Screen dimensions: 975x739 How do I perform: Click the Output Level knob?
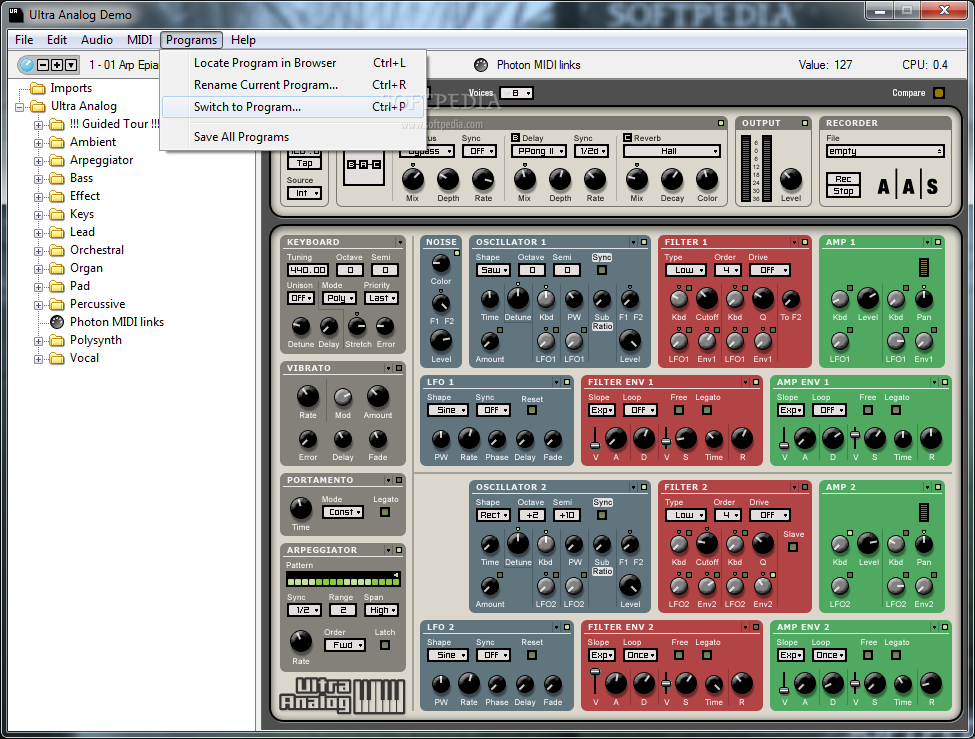pos(791,179)
